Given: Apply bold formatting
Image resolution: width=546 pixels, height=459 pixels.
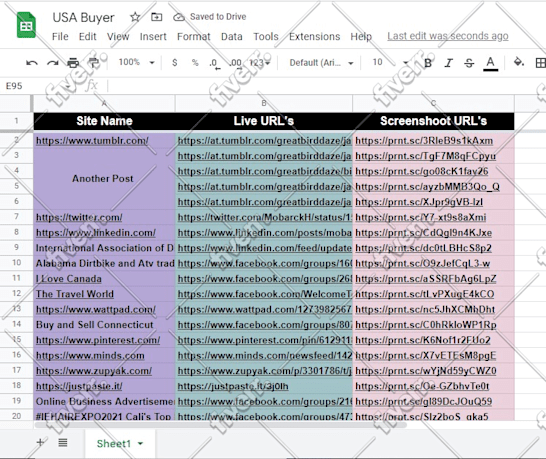Looking at the screenshot, I should (428, 63).
